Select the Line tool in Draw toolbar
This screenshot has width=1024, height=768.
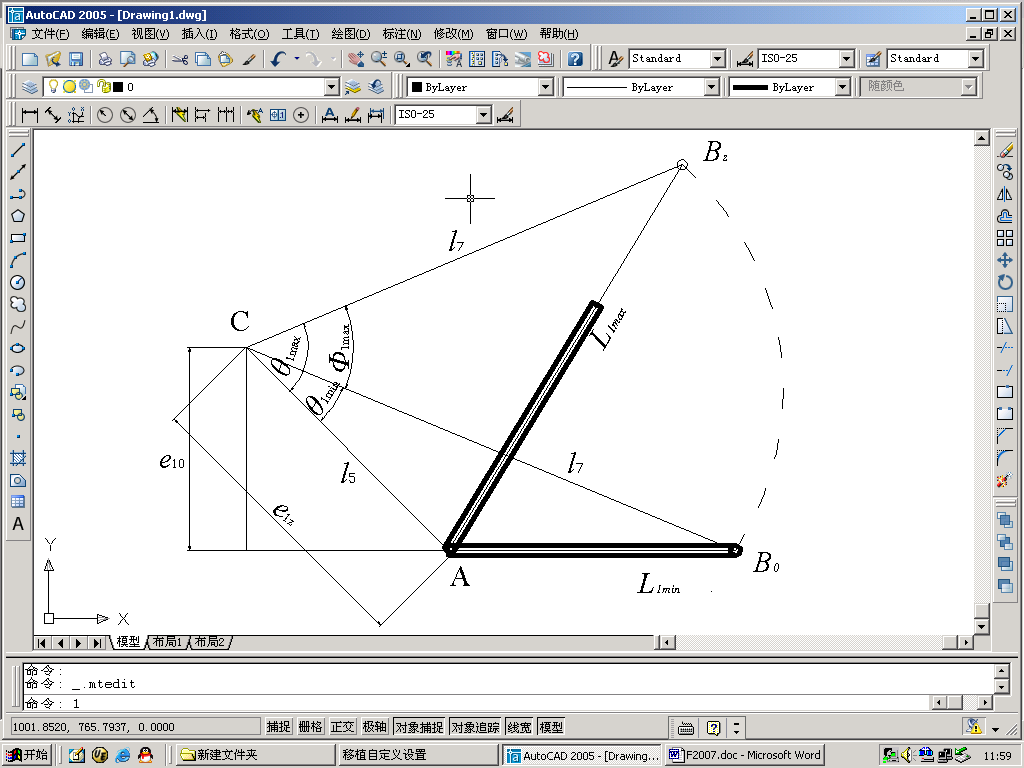click(x=17, y=150)
